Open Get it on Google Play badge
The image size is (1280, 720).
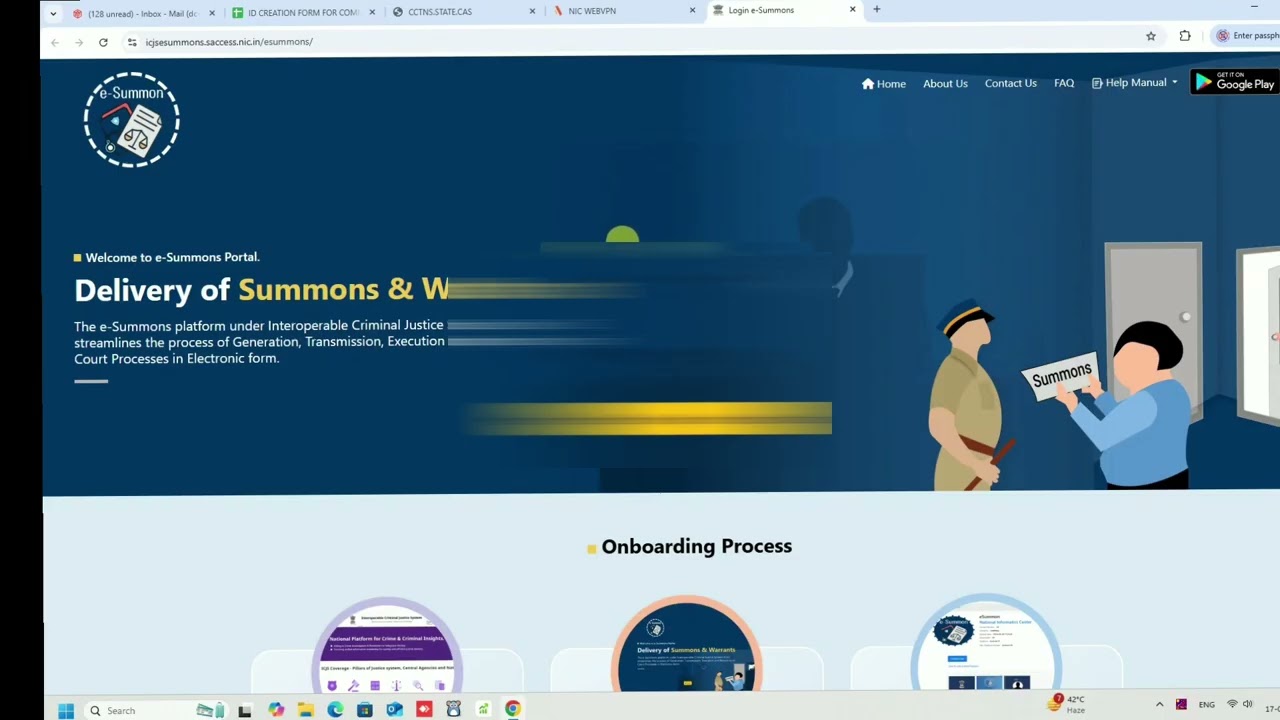(x=1235, y=82)
